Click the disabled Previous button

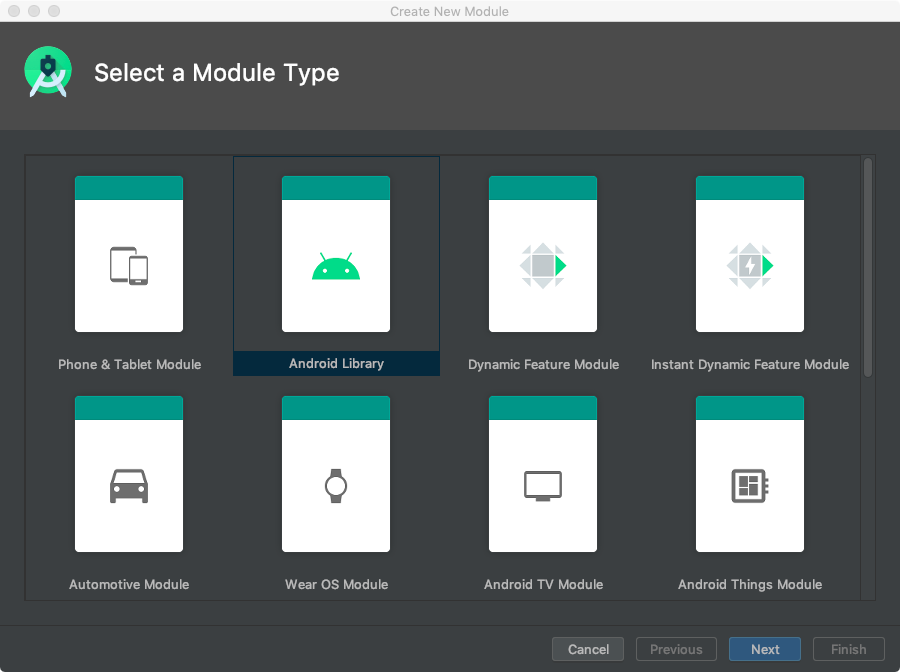point(676,649)
